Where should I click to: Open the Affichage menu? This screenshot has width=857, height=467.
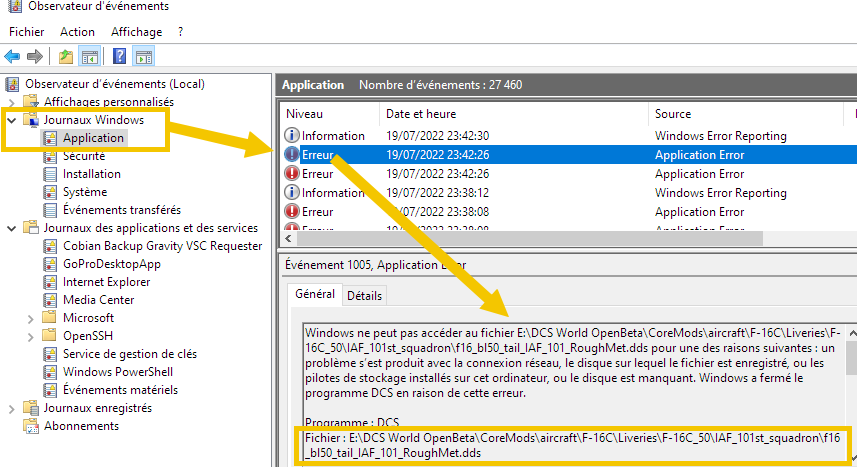[x=136, y=32]
